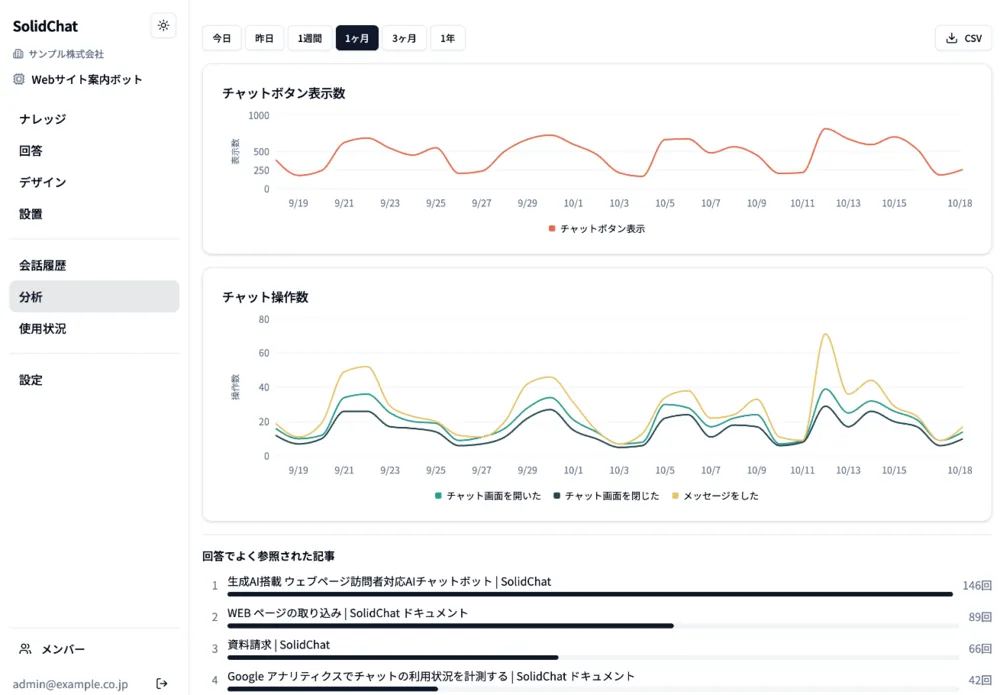Viewport: 1000px width, 695px height.
Task: Click the building icon beside サンプル株式会社
Action: [x=18, y=54]
